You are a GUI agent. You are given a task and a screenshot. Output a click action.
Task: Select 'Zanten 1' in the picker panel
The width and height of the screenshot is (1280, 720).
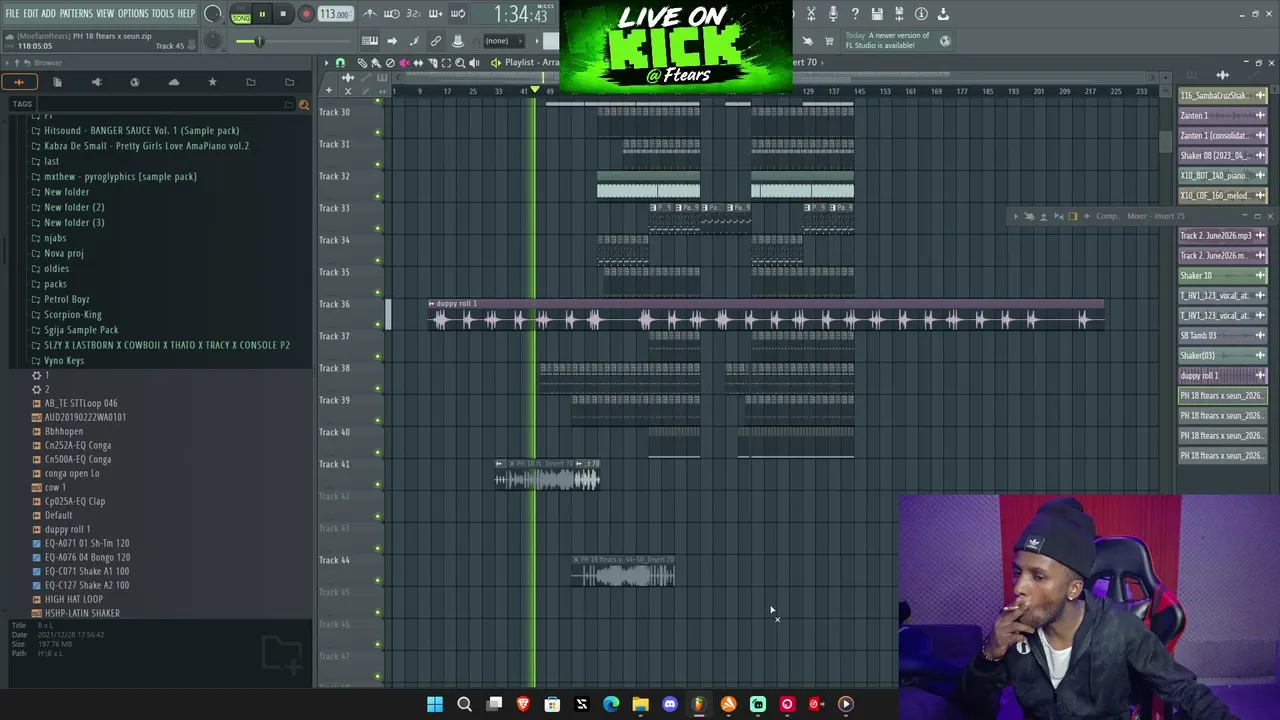[1222, 116]
